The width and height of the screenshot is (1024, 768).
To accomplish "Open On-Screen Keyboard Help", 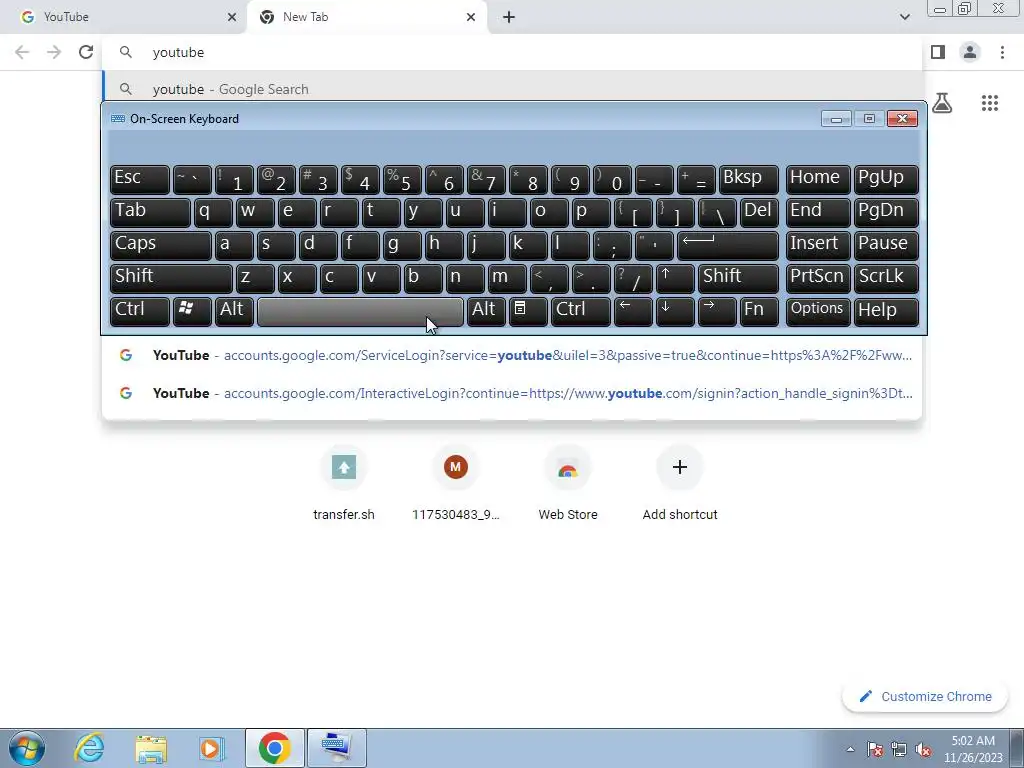I will coord(886,312).
